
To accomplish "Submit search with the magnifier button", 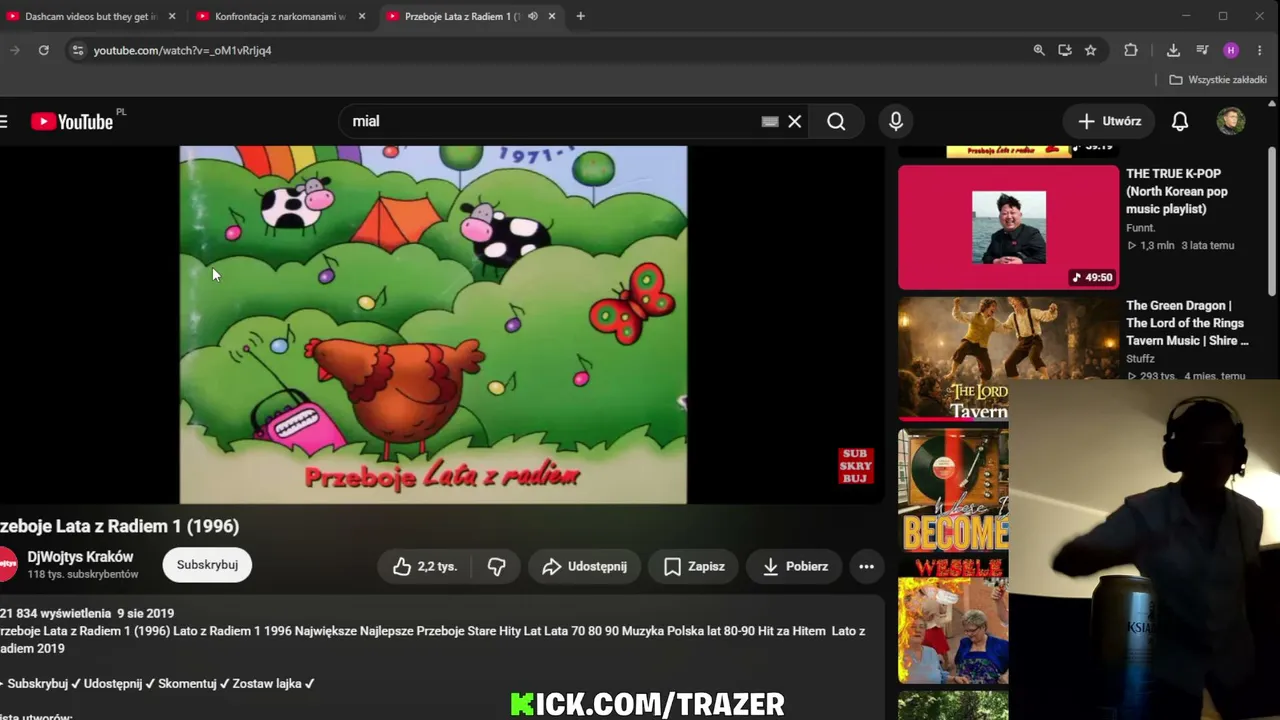I will click(x=836, y=121).
